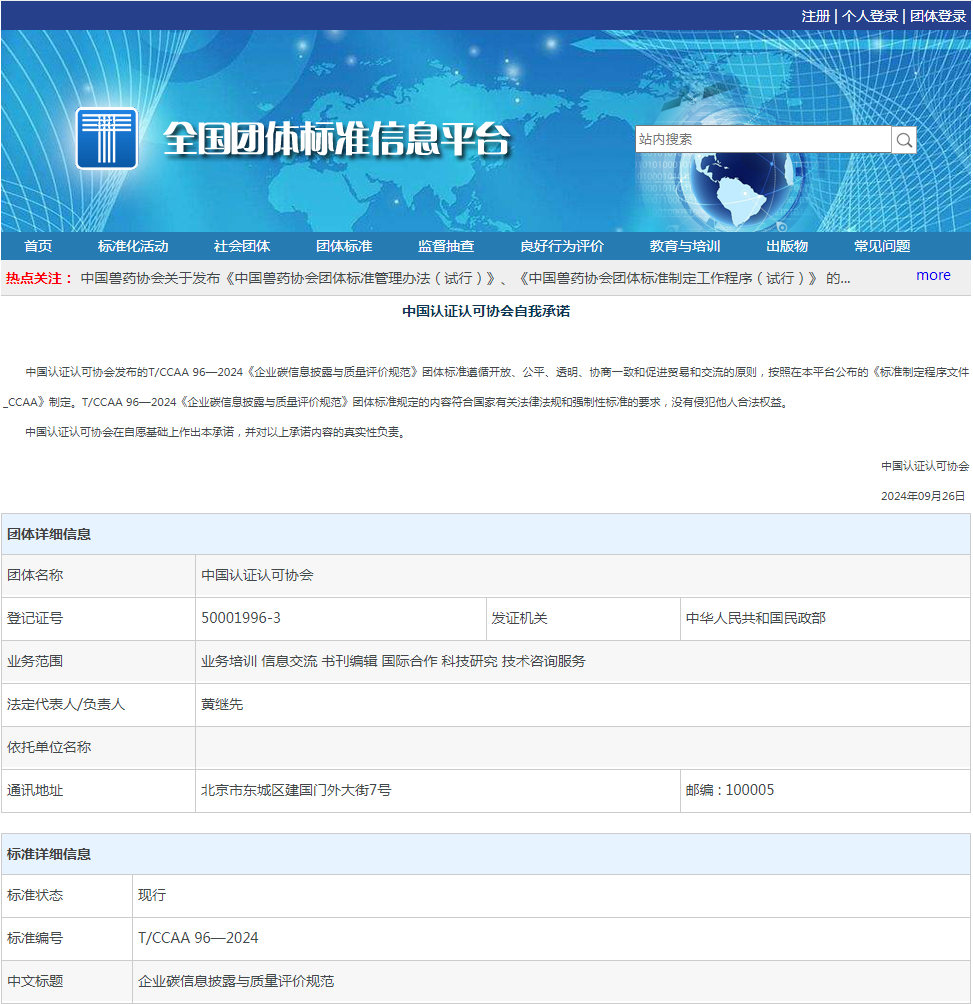Viewport: 973px width, 1004px height.
Task: Open the 注册 link
Action: coord(816,16)
